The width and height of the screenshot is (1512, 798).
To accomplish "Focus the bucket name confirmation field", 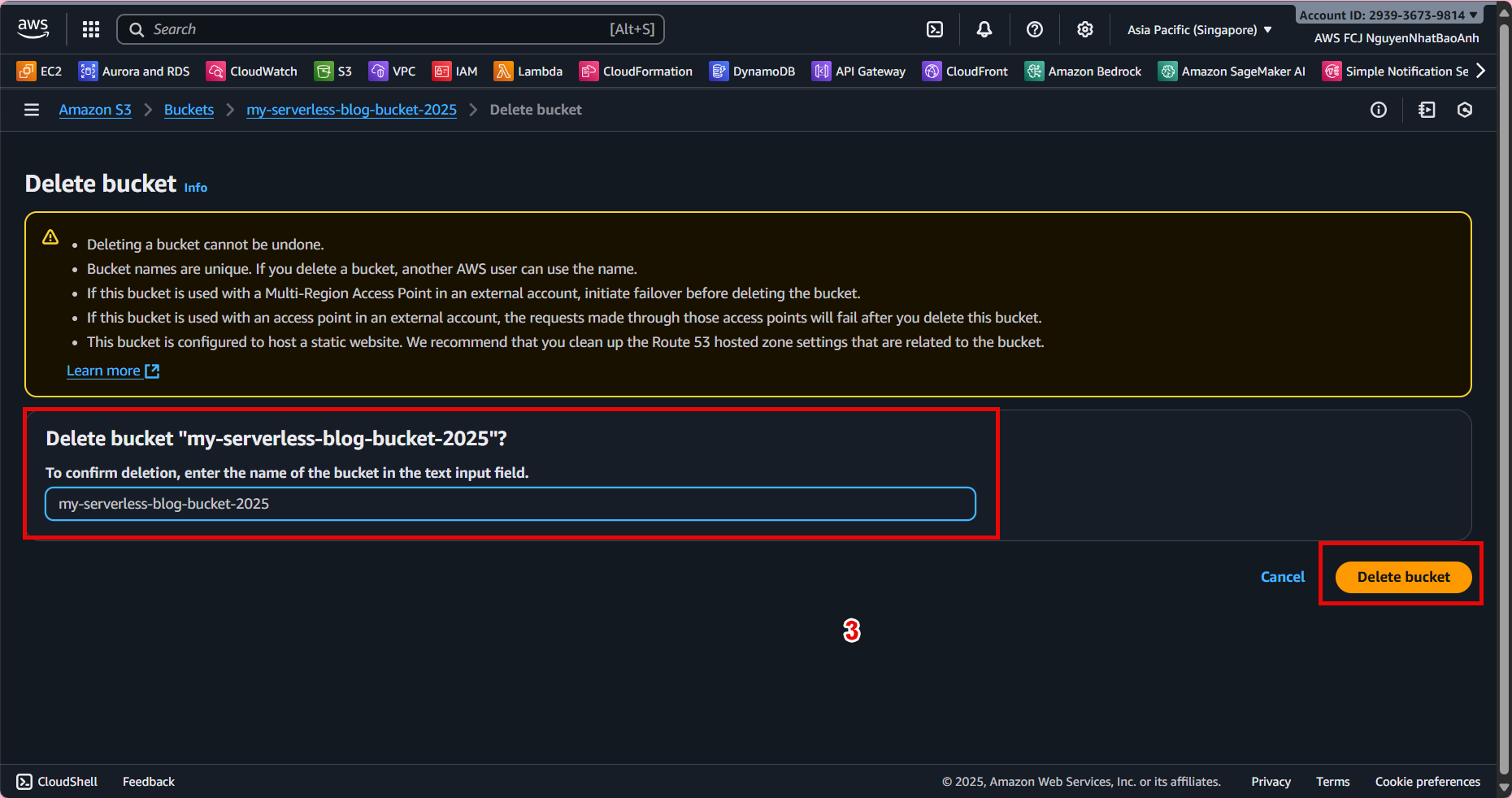I will point(511,504).
